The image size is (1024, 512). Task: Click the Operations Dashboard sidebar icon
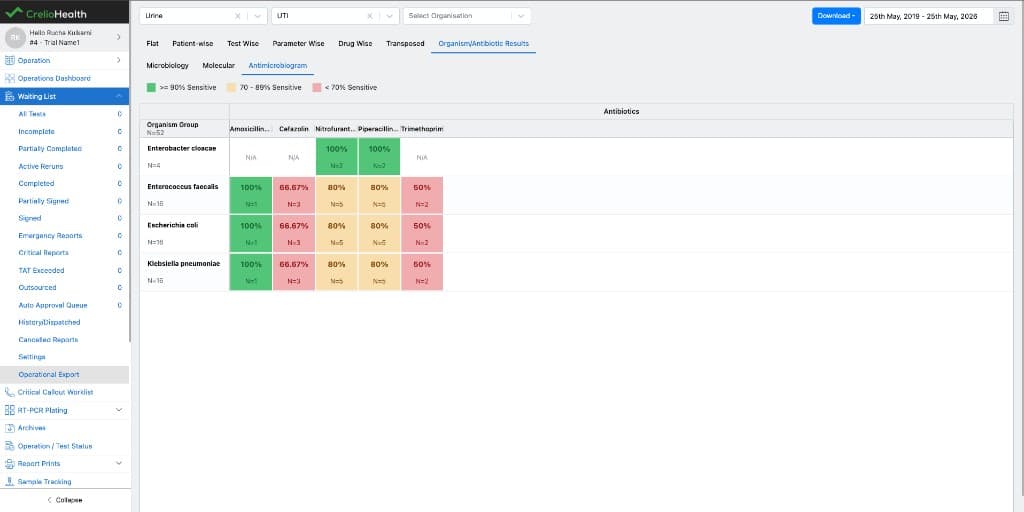point(10,78)
